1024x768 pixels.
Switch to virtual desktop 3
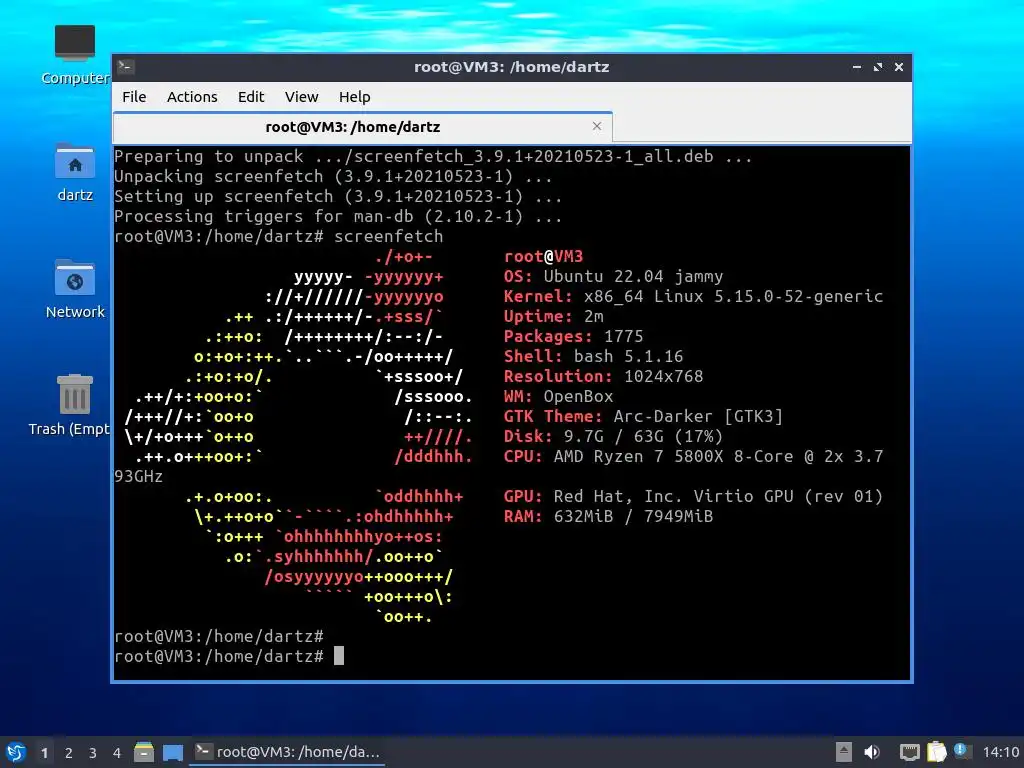[93, 753]
